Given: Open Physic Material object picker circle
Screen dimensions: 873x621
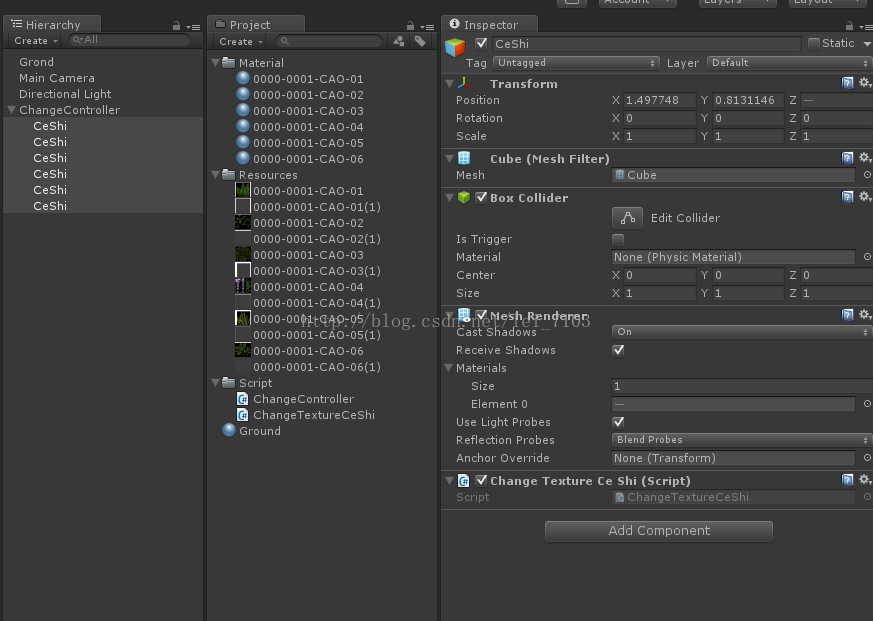Looking at the screenshot, I should click(867, 257).
